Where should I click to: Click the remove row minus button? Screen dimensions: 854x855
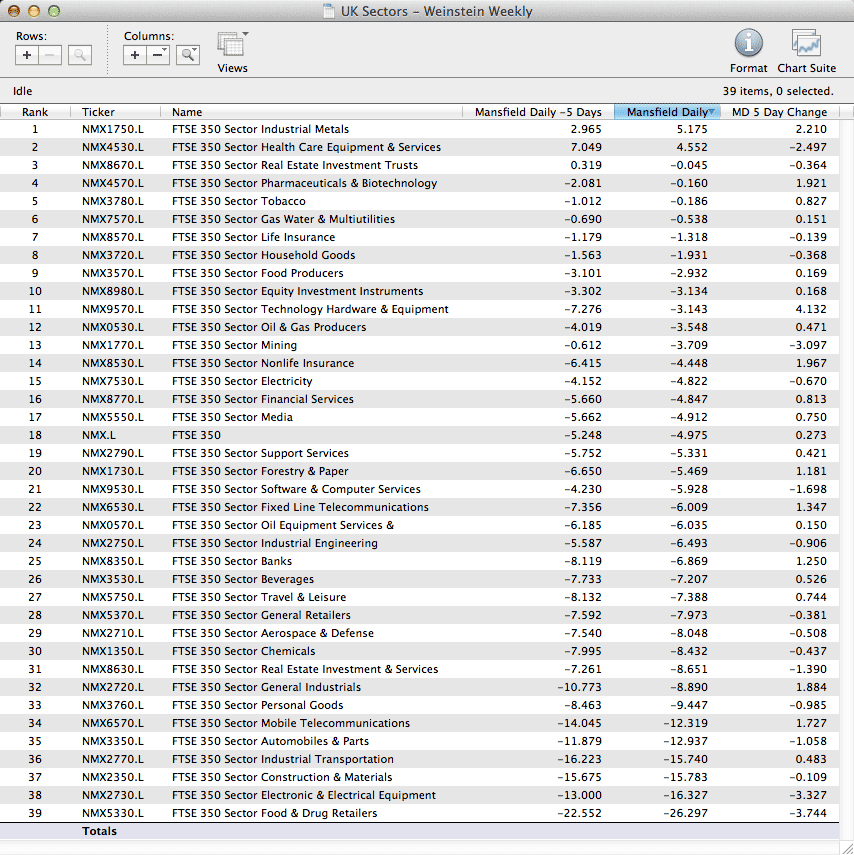click(x=50, y=56)
